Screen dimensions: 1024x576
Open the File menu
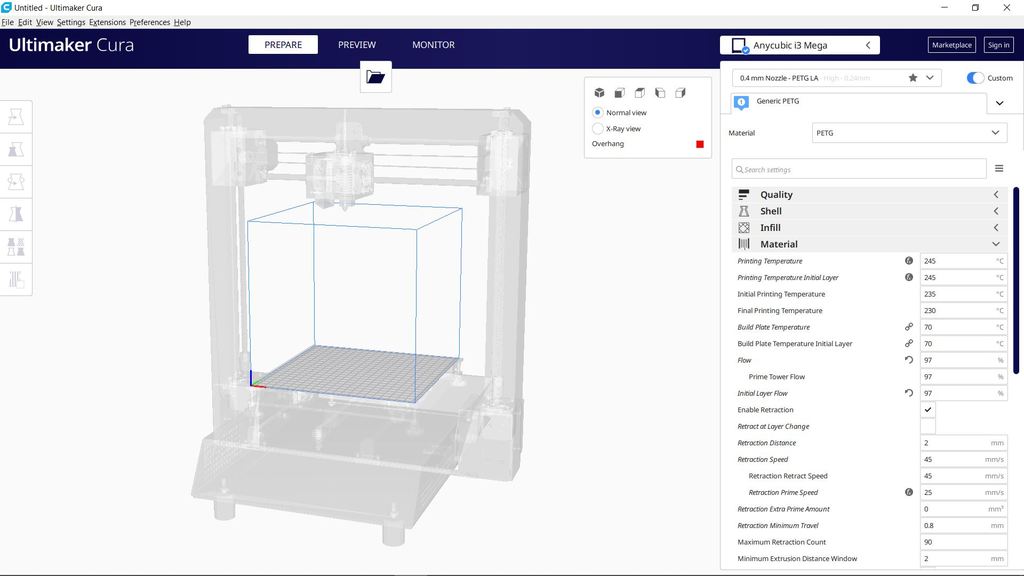(x=7, y=22)
